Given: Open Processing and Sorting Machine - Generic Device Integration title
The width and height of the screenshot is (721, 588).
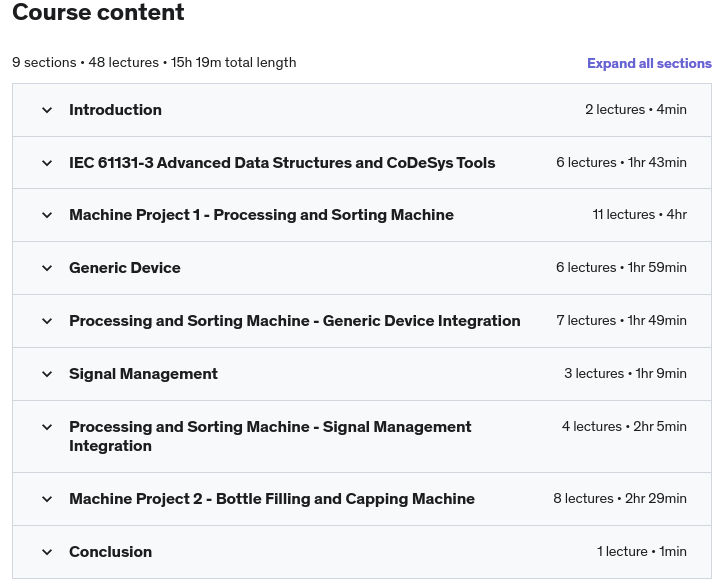Looking at the screenshot, I should click(294, 321).
